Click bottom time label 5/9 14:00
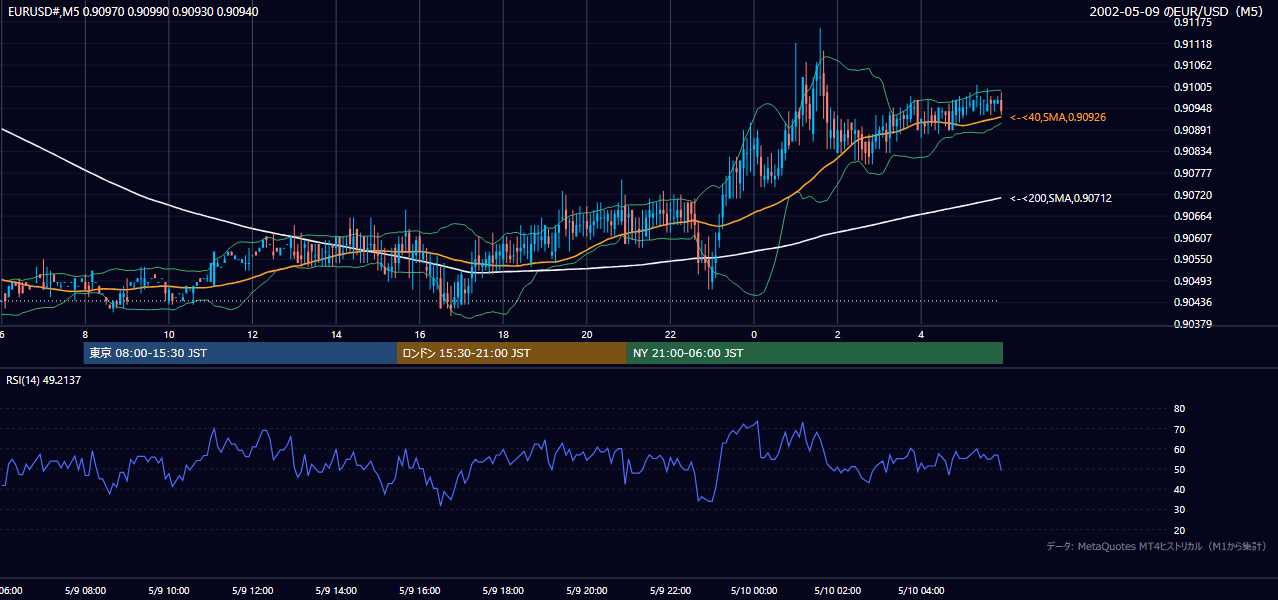Image resolution: width=1278 pixels, height=600 pixels. point(337,591)
